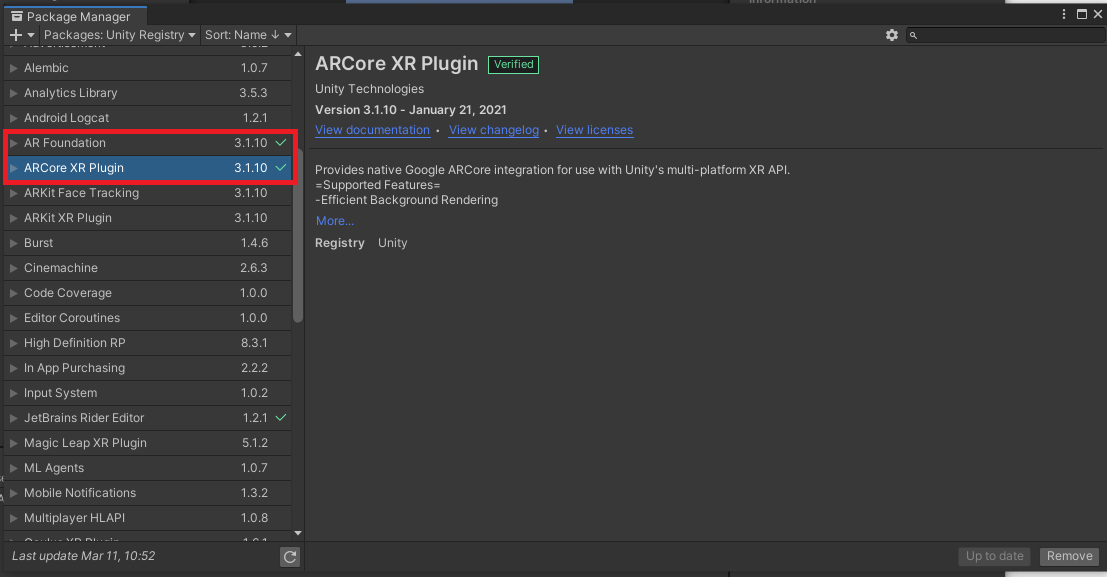Open View licenses link
Screen dimensions: 1107x577
[594, 130]
